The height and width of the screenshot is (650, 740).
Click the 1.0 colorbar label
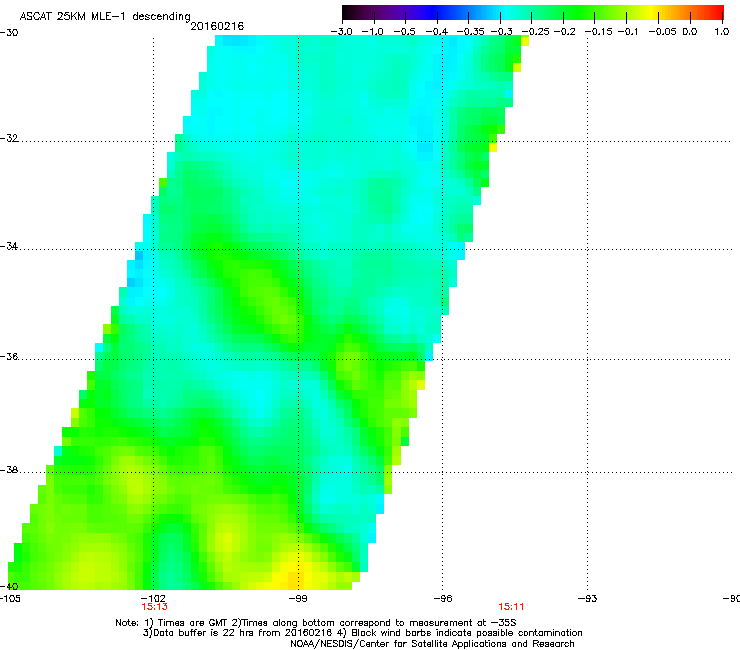722,32
